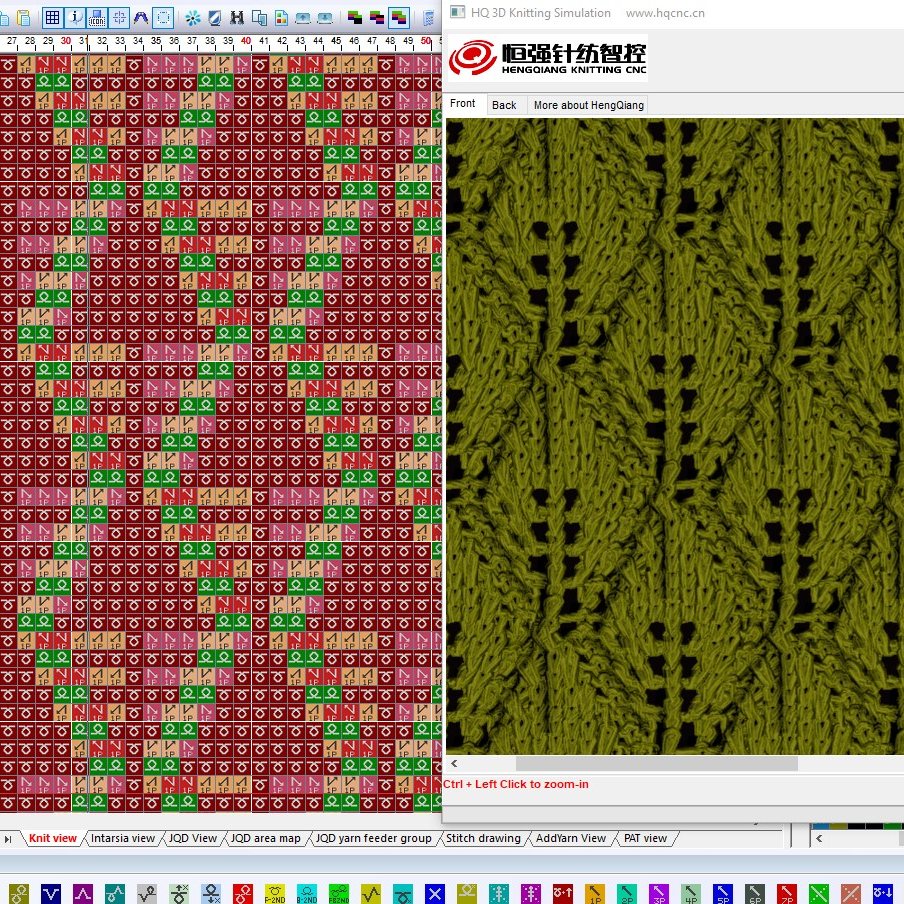This screenshot has width=904, height=904.
Task: Select the purple 3P left-transfer symbol
Action: click(x=659, y=894)
